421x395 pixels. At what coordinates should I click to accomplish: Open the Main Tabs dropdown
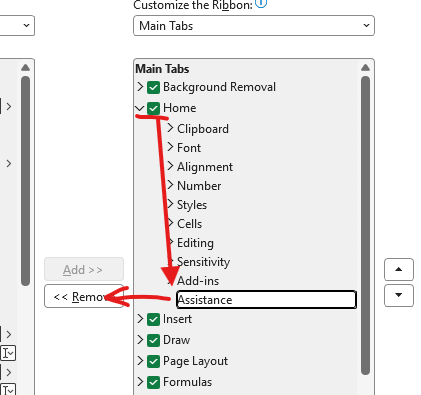pos(254,26)
